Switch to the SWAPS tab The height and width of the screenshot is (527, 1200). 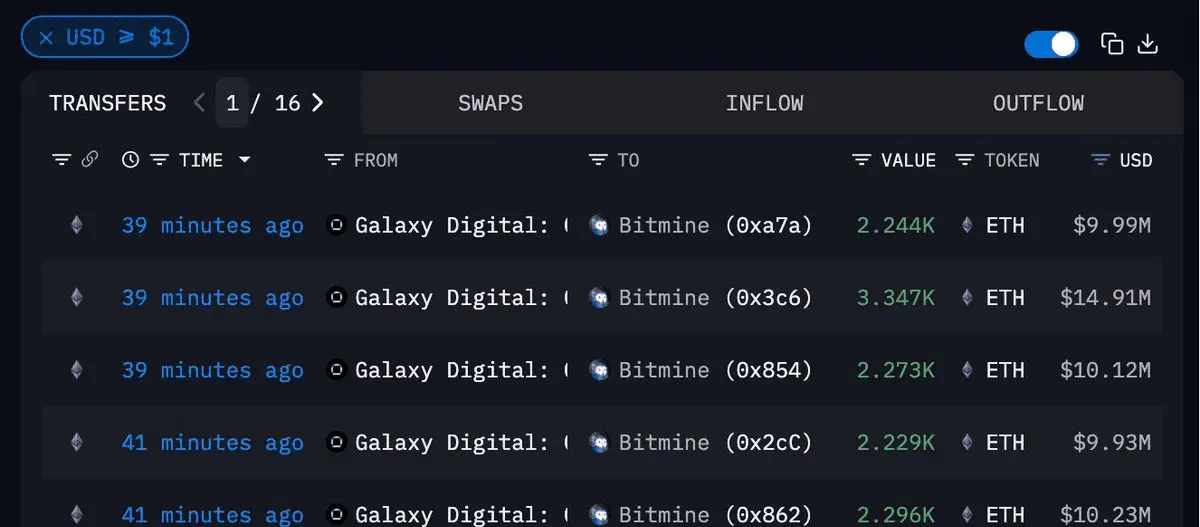coord(491,103)
